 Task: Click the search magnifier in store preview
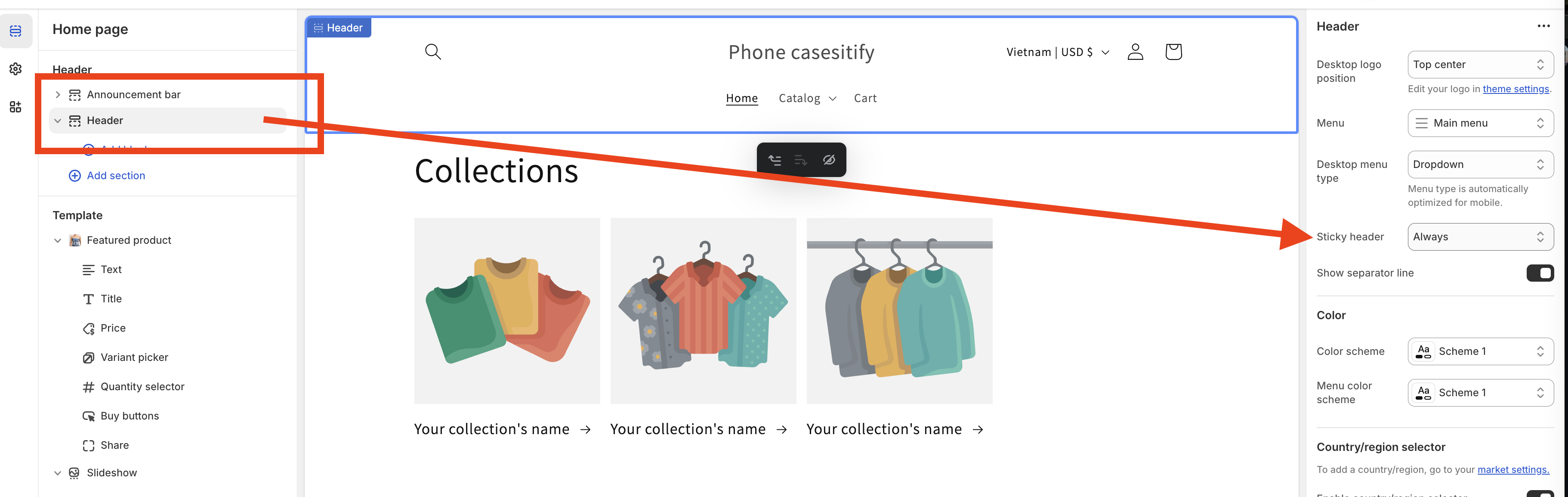433,52
